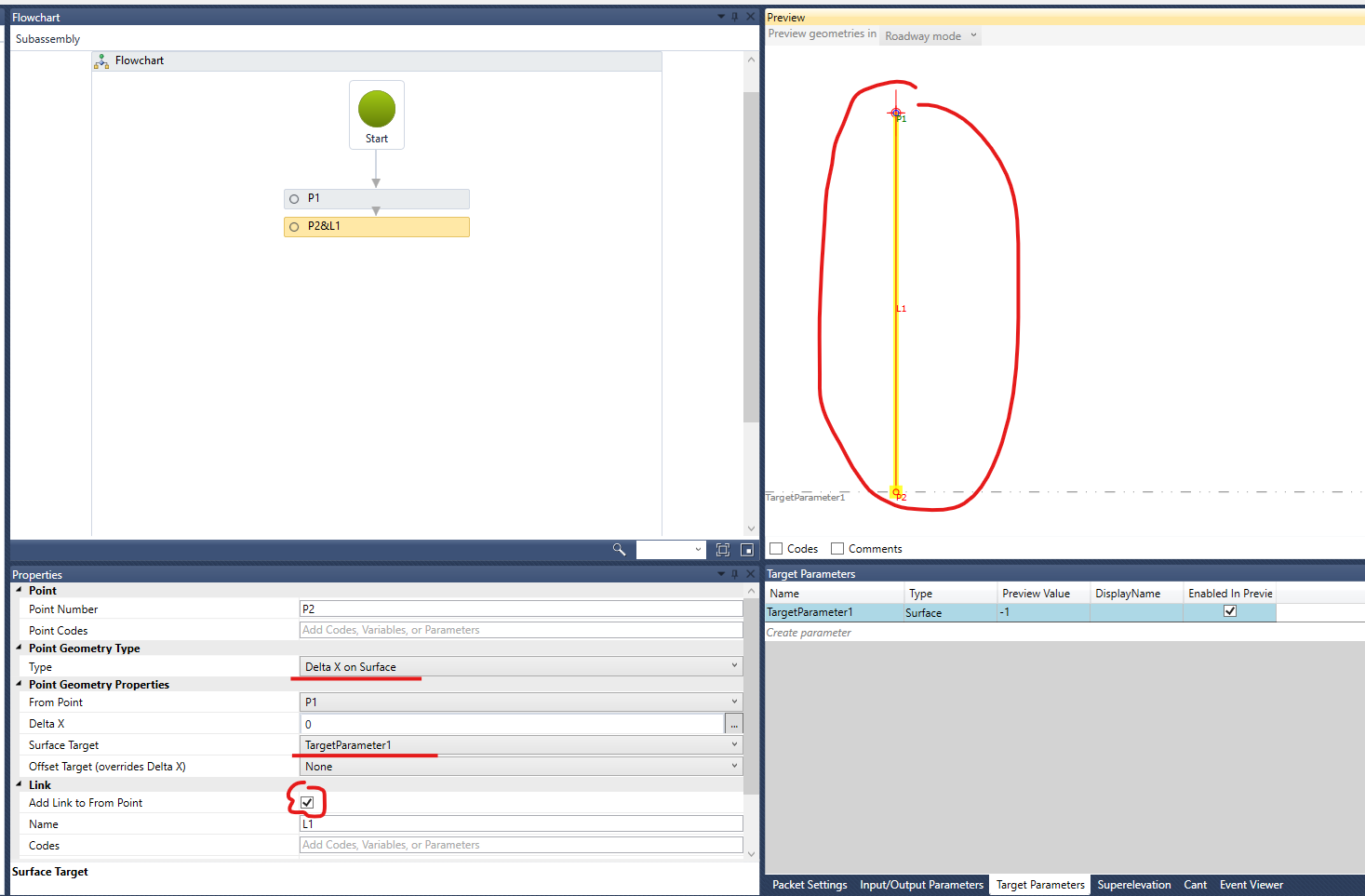The width and height of the screenshot is (1365, 896).
Task: Select point P2 in the preview
Action: [896, 491]
